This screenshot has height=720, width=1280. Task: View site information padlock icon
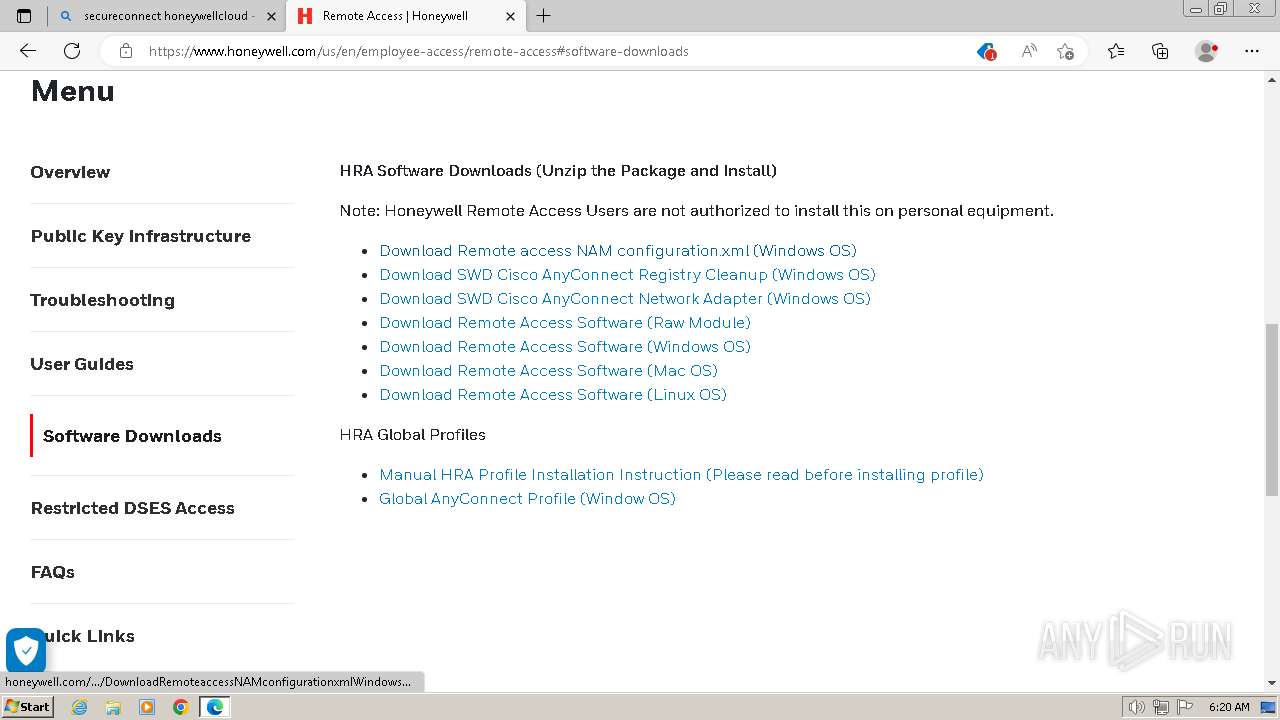tap(126, 51)
